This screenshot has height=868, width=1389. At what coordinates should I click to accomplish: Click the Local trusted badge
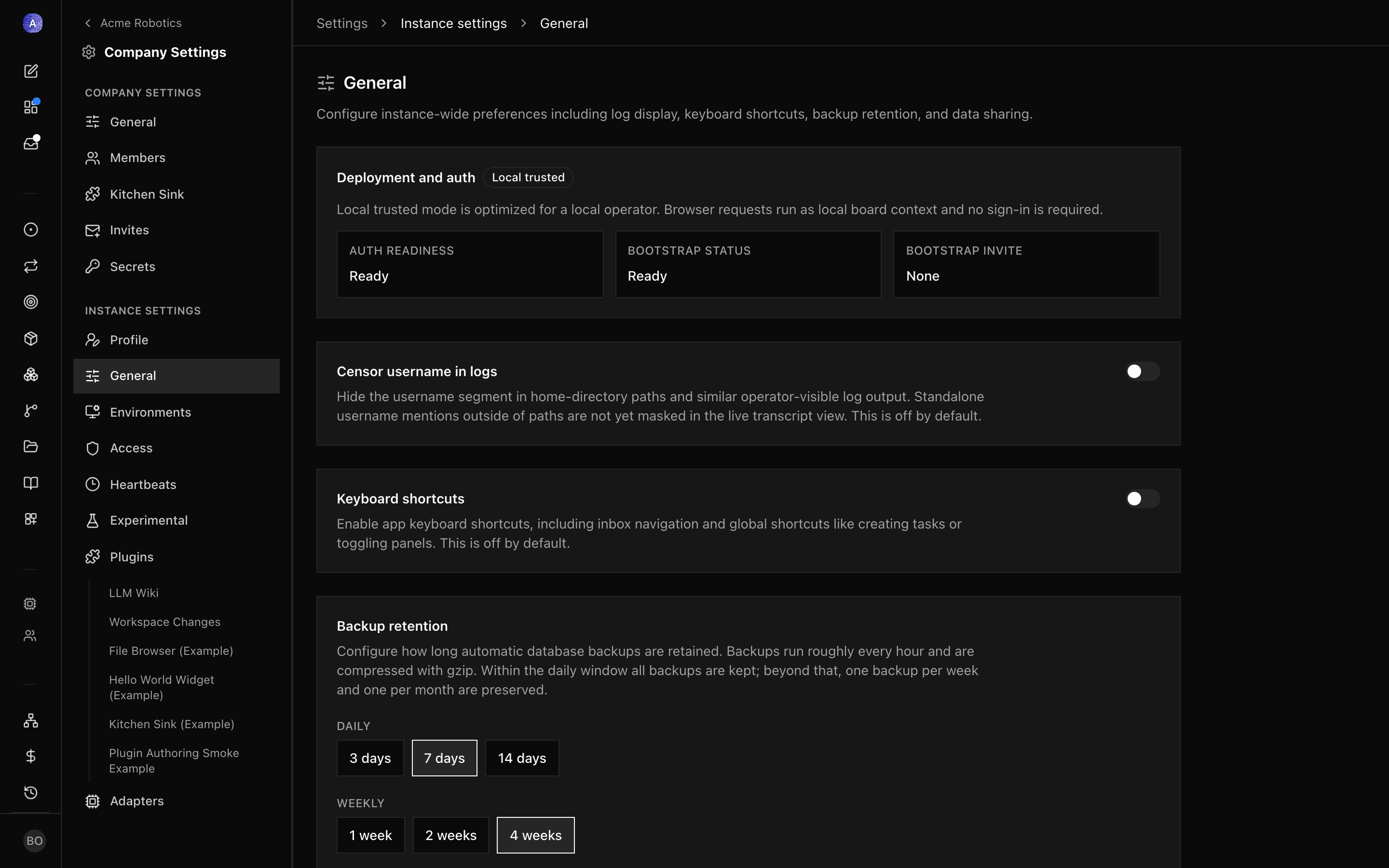pyautogui.click(x=528, y=177)
